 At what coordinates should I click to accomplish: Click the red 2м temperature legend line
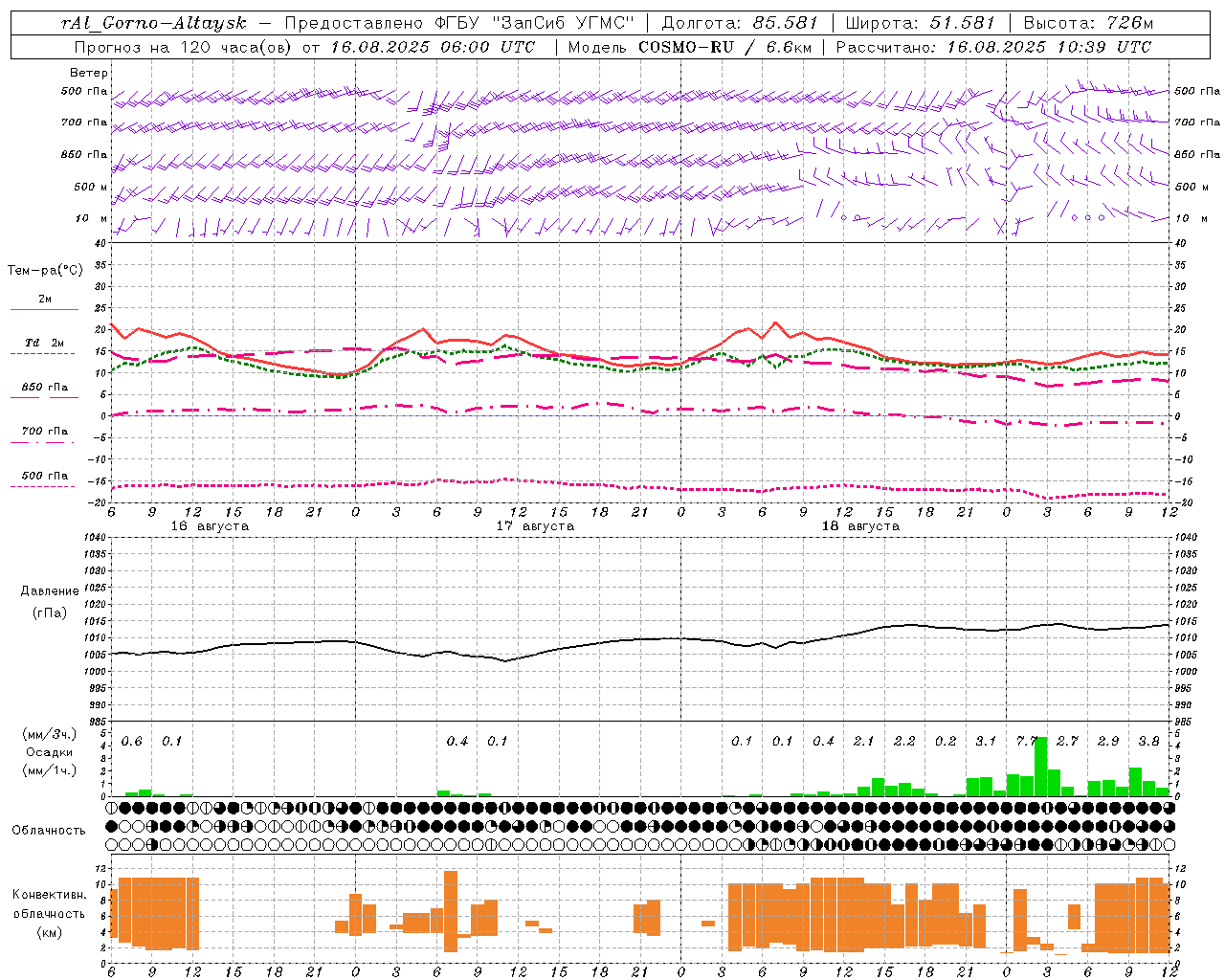(45, 310)
